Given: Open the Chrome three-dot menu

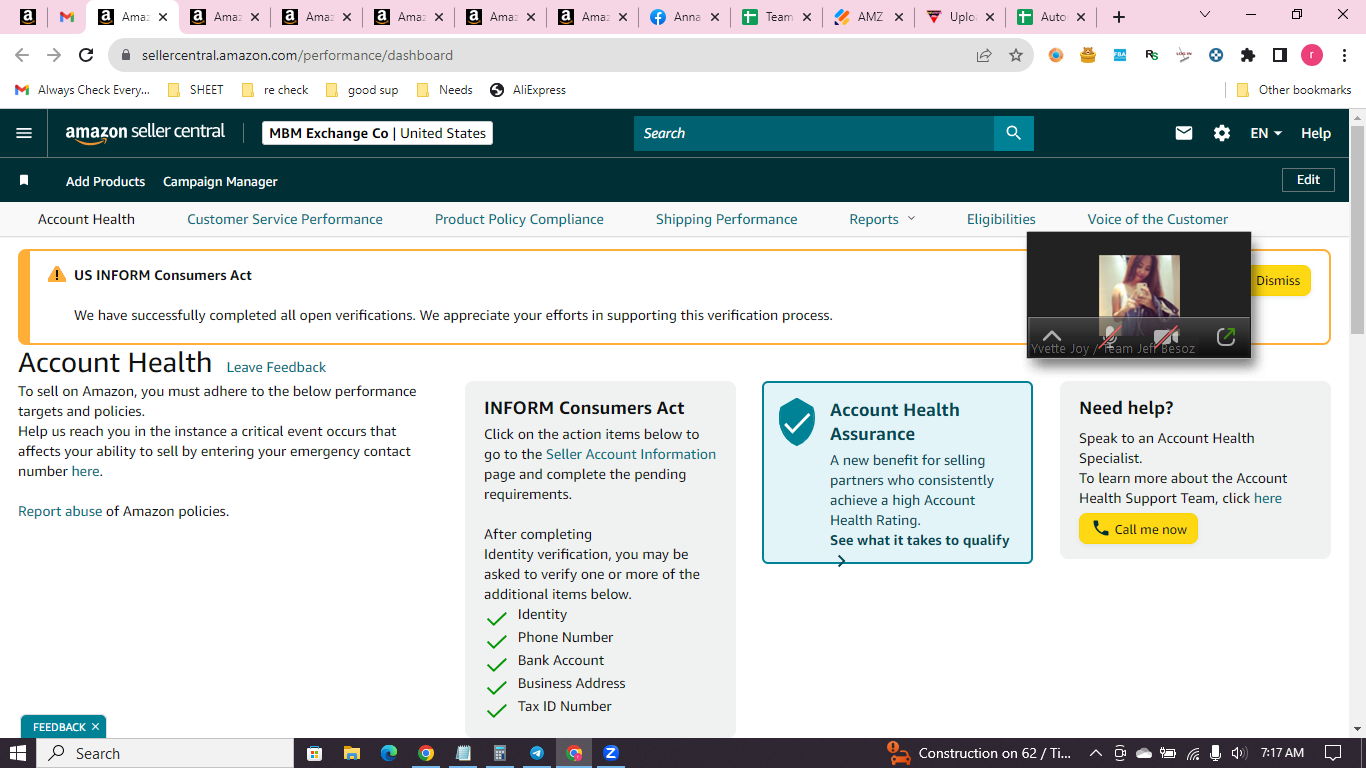Looking at the screenshot, I should tap(1345, 55).
